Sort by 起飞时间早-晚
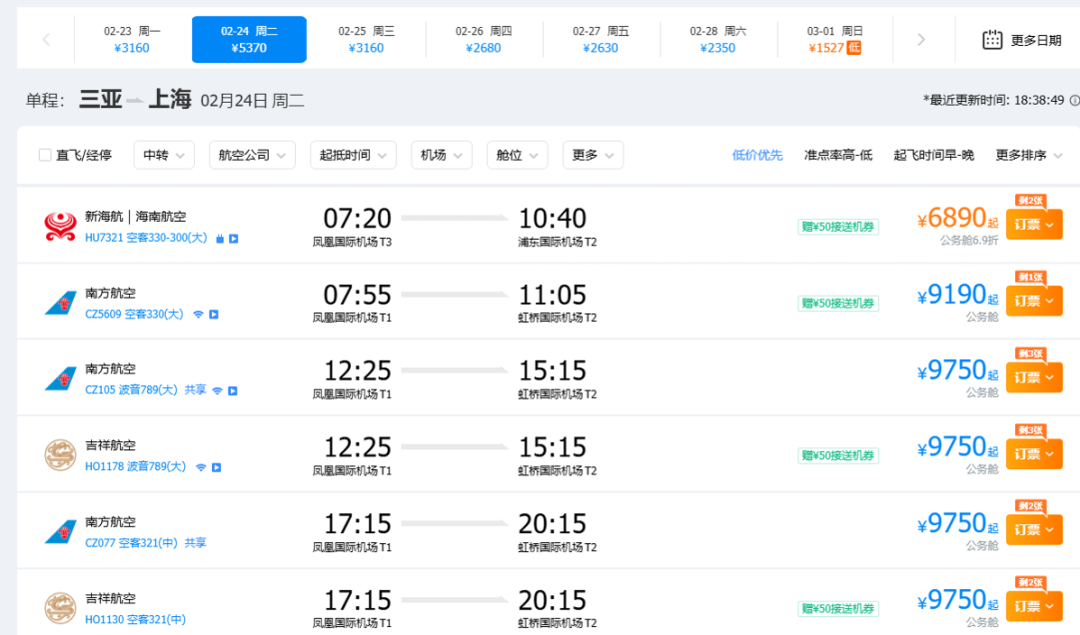 (933, 156)
